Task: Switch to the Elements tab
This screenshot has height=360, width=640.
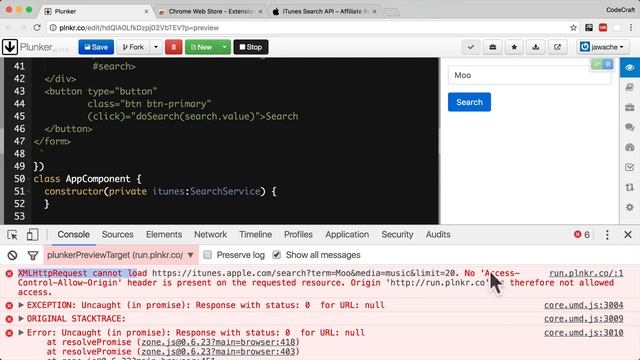Action: point(164,235)
